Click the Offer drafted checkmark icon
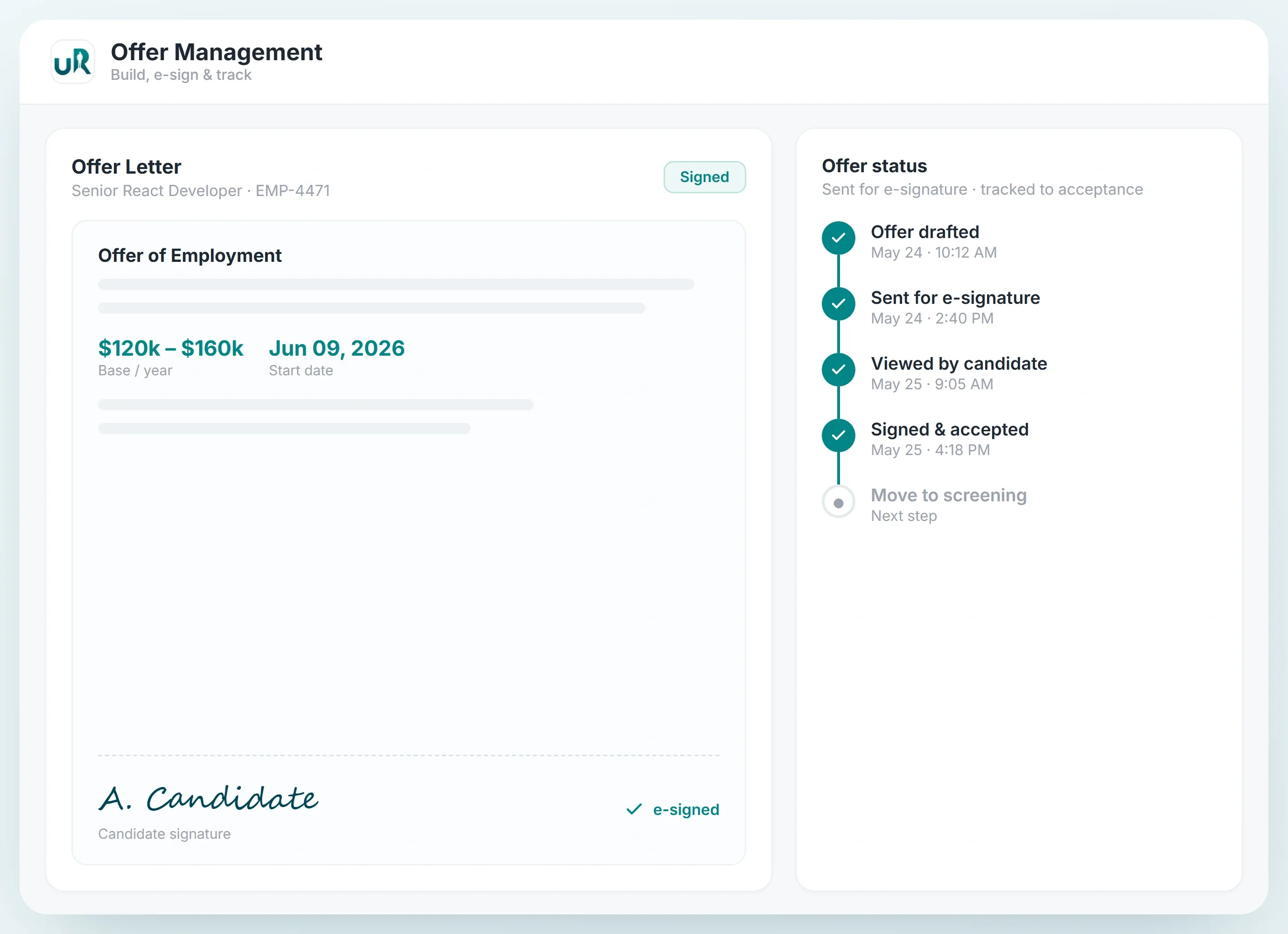This screenshot has width=1288, height=934. [x=838, y=238]
